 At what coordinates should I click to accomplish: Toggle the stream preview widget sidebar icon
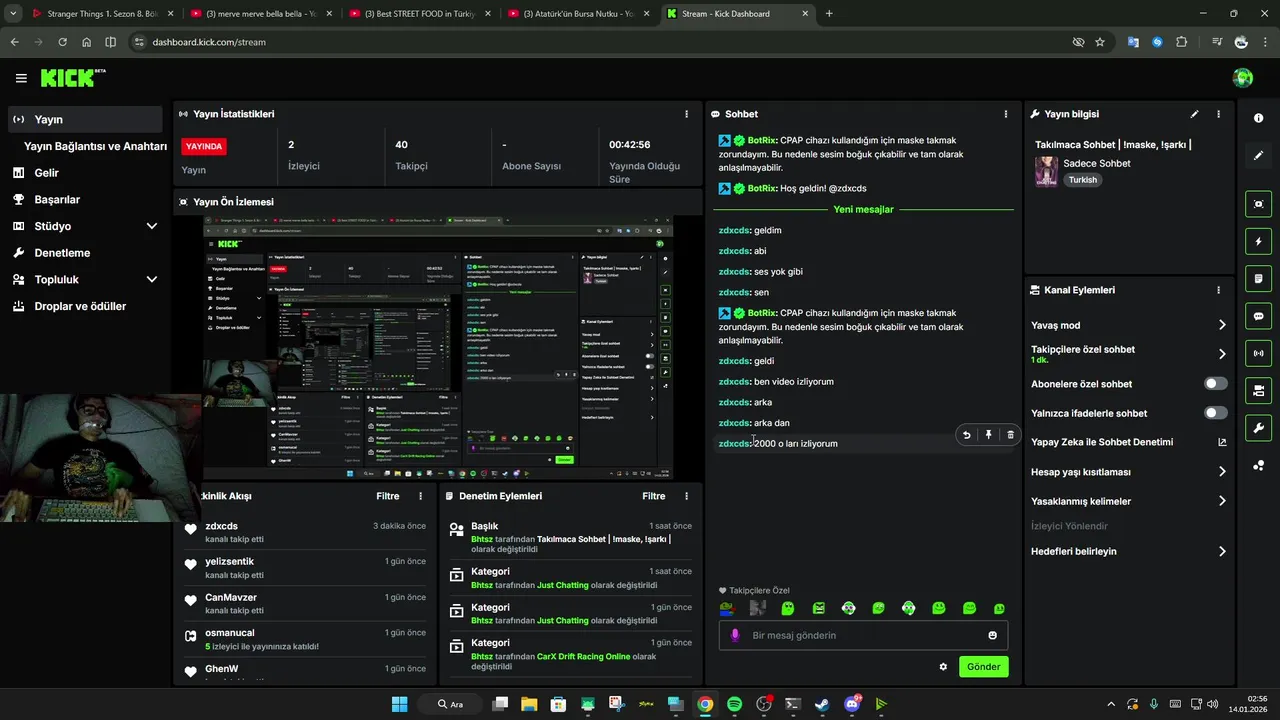pos(1258,204)
